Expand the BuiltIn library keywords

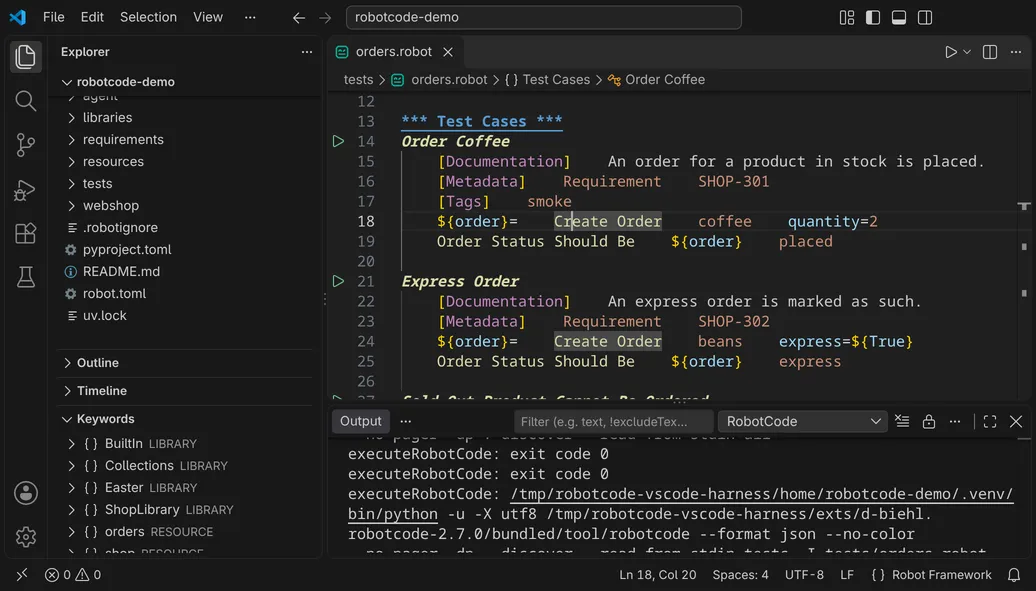coord(71,444)
